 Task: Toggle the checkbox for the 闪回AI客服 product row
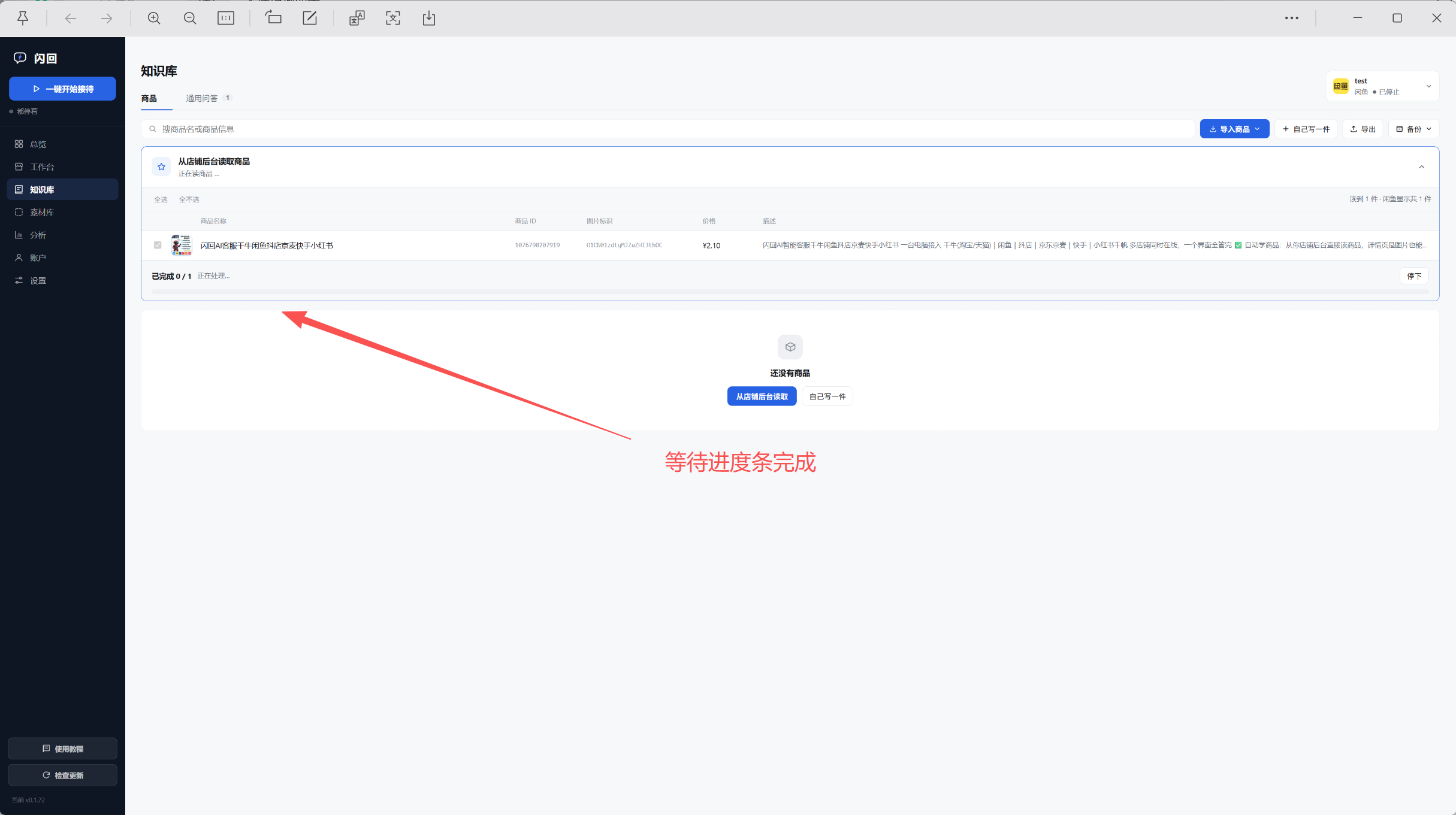(x=158, y=245)
